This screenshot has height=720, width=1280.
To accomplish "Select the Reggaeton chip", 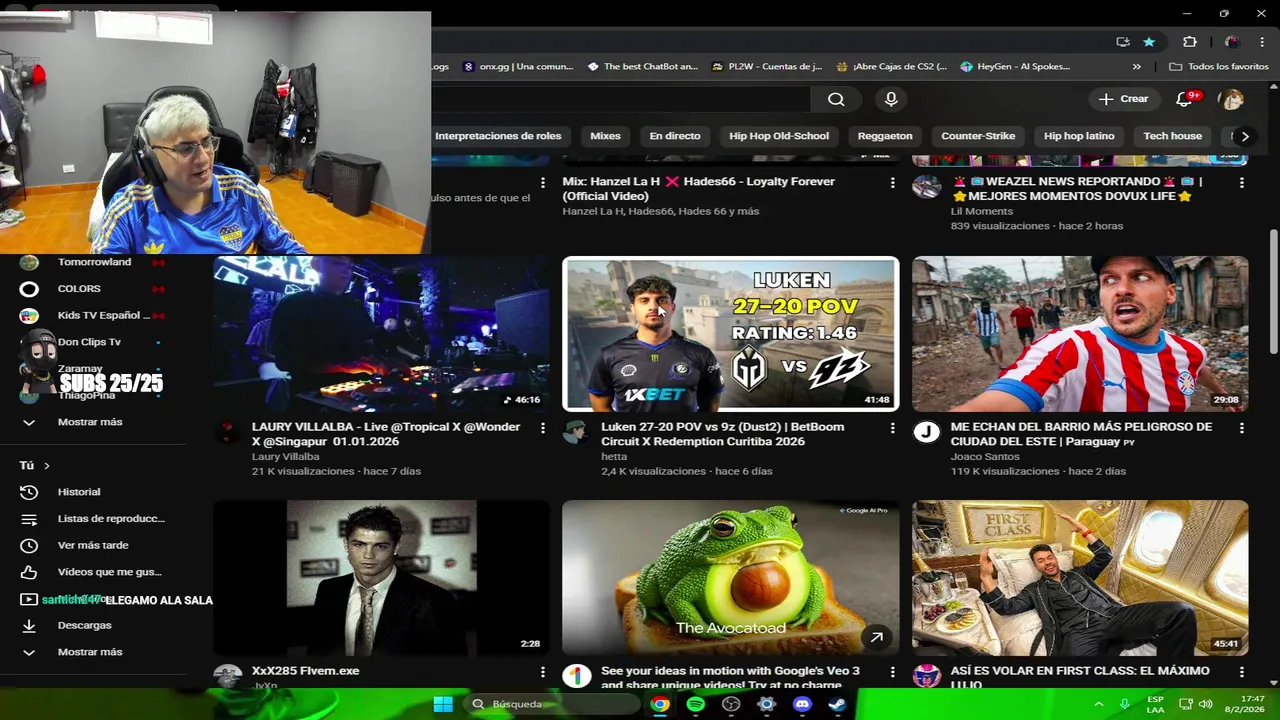I will pos(885,136).
